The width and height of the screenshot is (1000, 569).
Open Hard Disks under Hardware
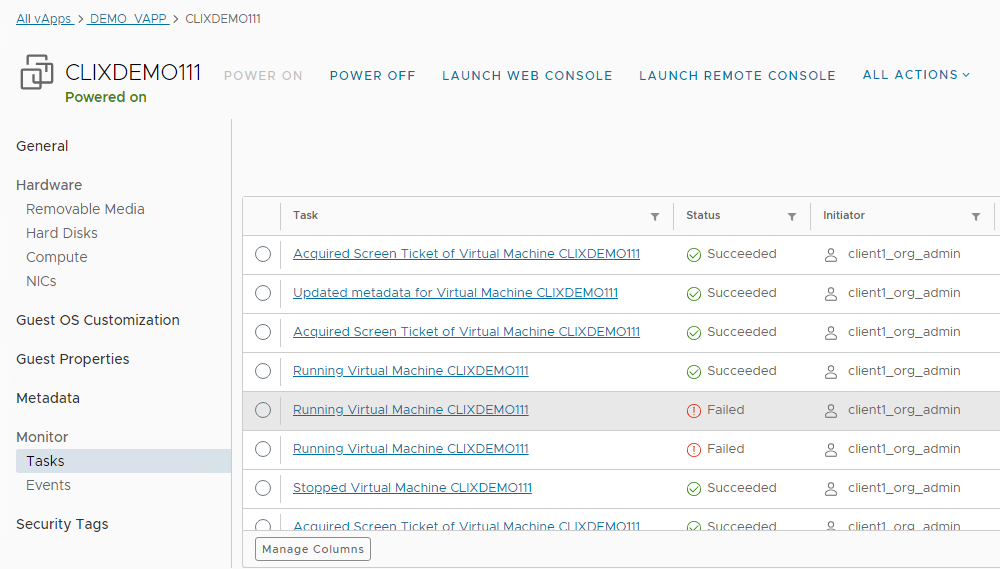(62, 233)
